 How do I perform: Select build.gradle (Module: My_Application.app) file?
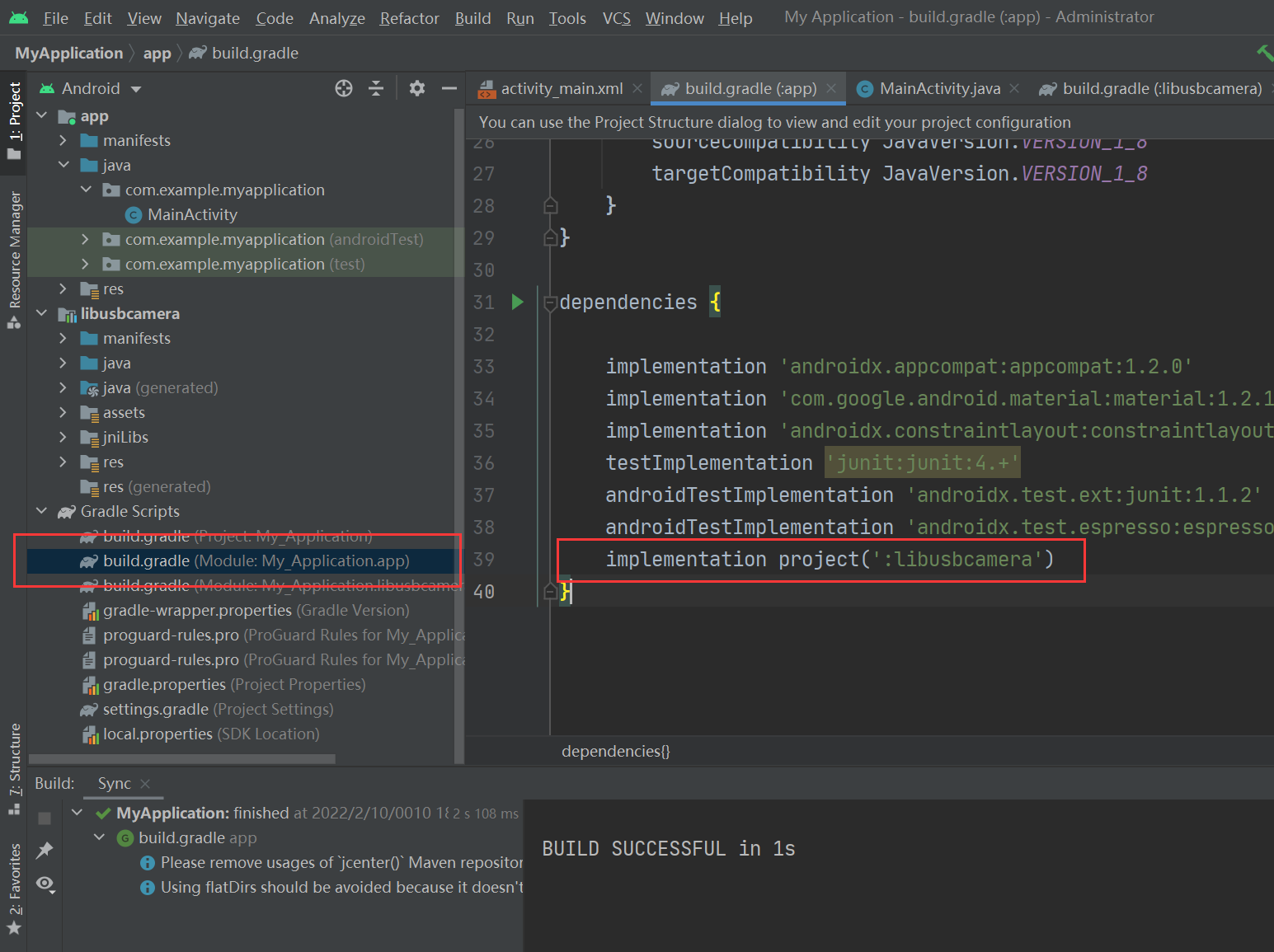tap(245, 560)
